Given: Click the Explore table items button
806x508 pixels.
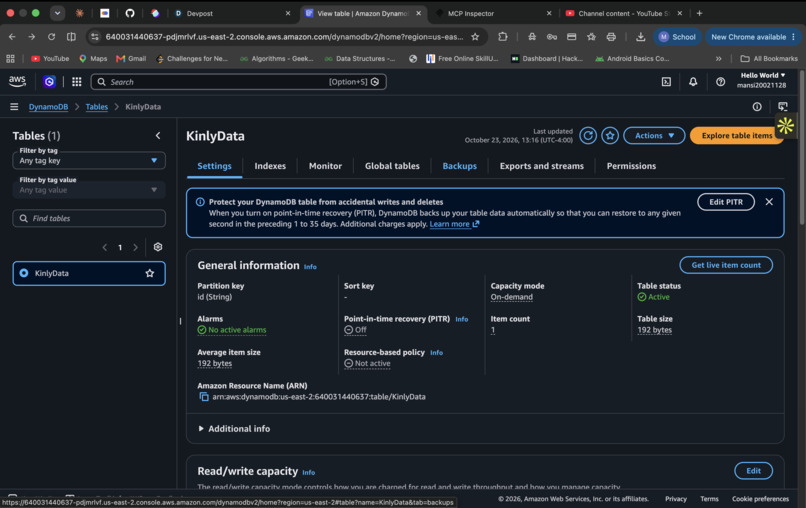Looking at the screenshot, I should tap(737, 136).
